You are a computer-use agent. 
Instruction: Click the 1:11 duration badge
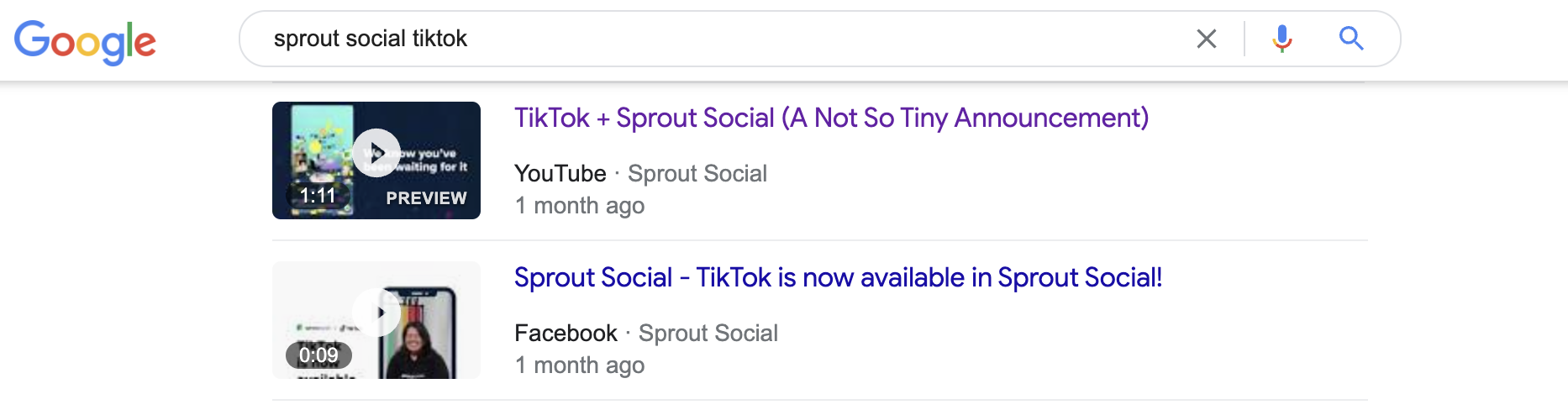pyautogui.click(x=318, y=196)
